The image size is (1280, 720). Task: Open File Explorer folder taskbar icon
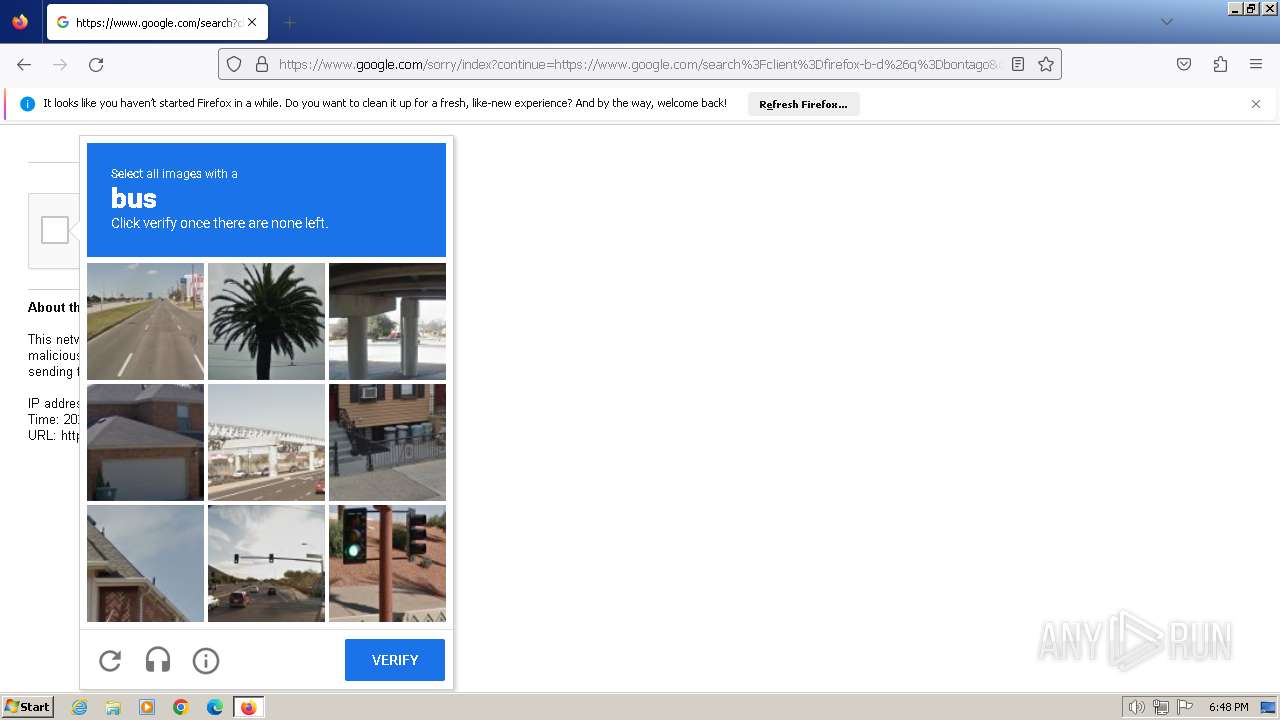113,707
